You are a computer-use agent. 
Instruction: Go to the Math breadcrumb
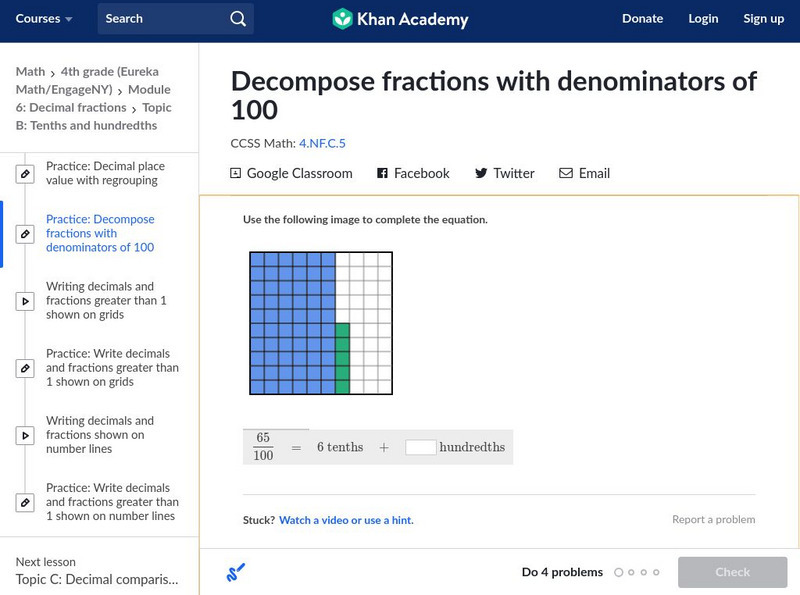[x=30, y=72]
